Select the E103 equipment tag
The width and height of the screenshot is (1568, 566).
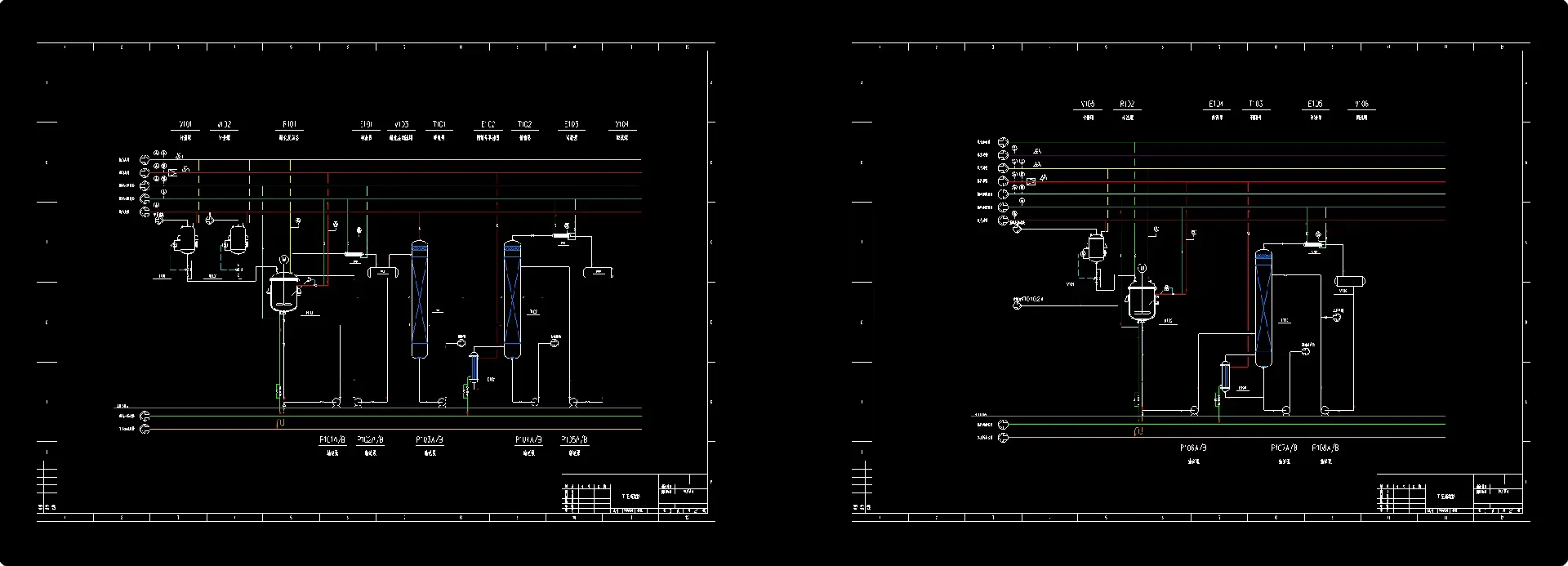pyautogui.click(x=571, y=125)
